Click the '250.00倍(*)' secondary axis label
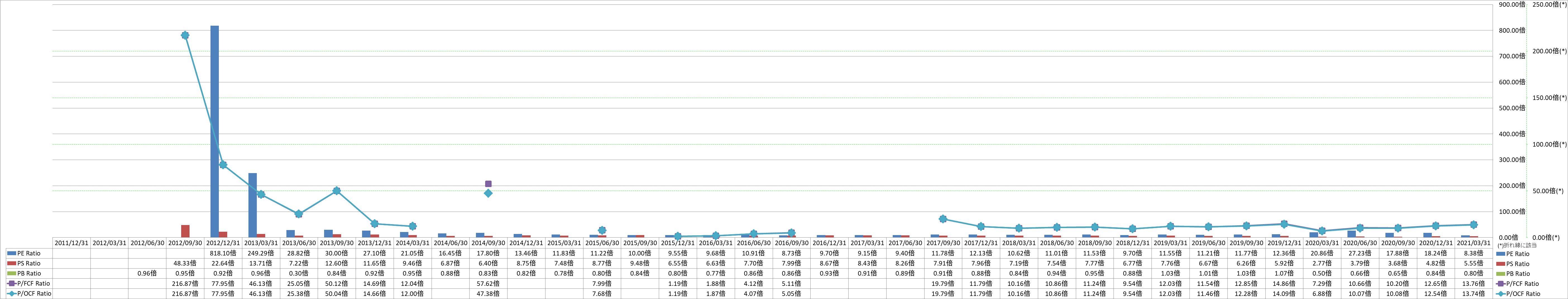Image resolution: width=1568 pixels, height=299 pixels. (x=1550, y=4)
